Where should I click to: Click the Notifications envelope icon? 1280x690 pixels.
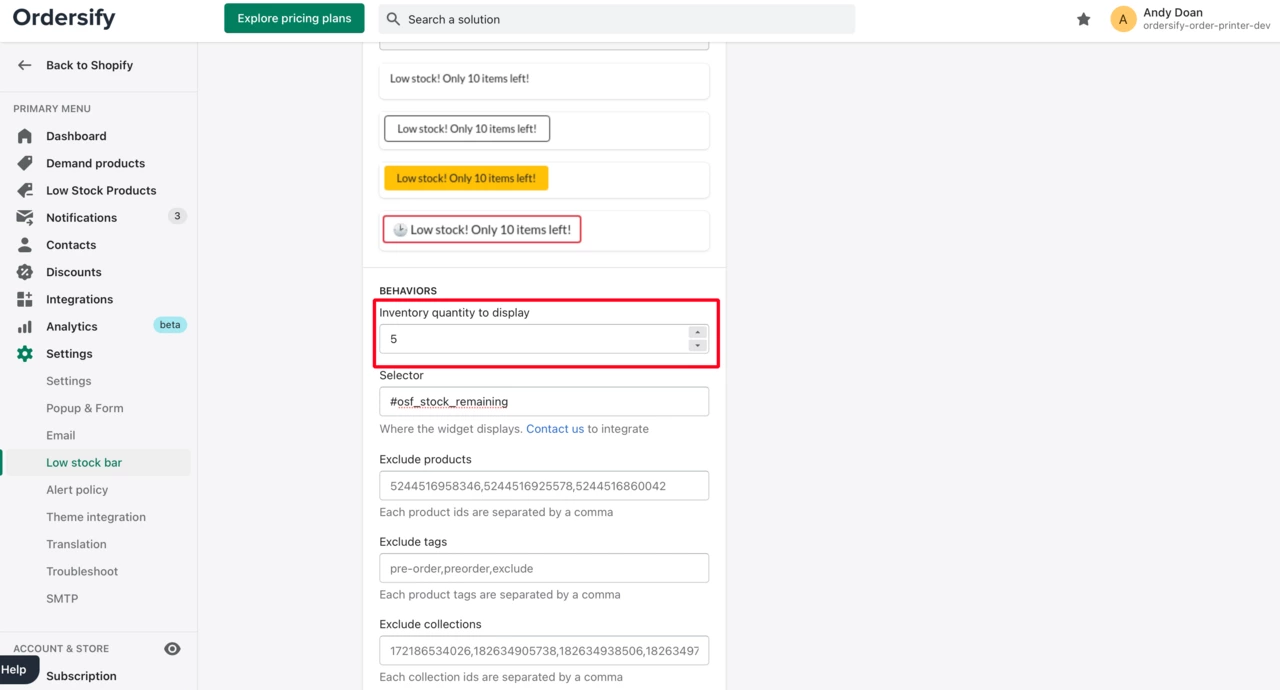point(25,217)
